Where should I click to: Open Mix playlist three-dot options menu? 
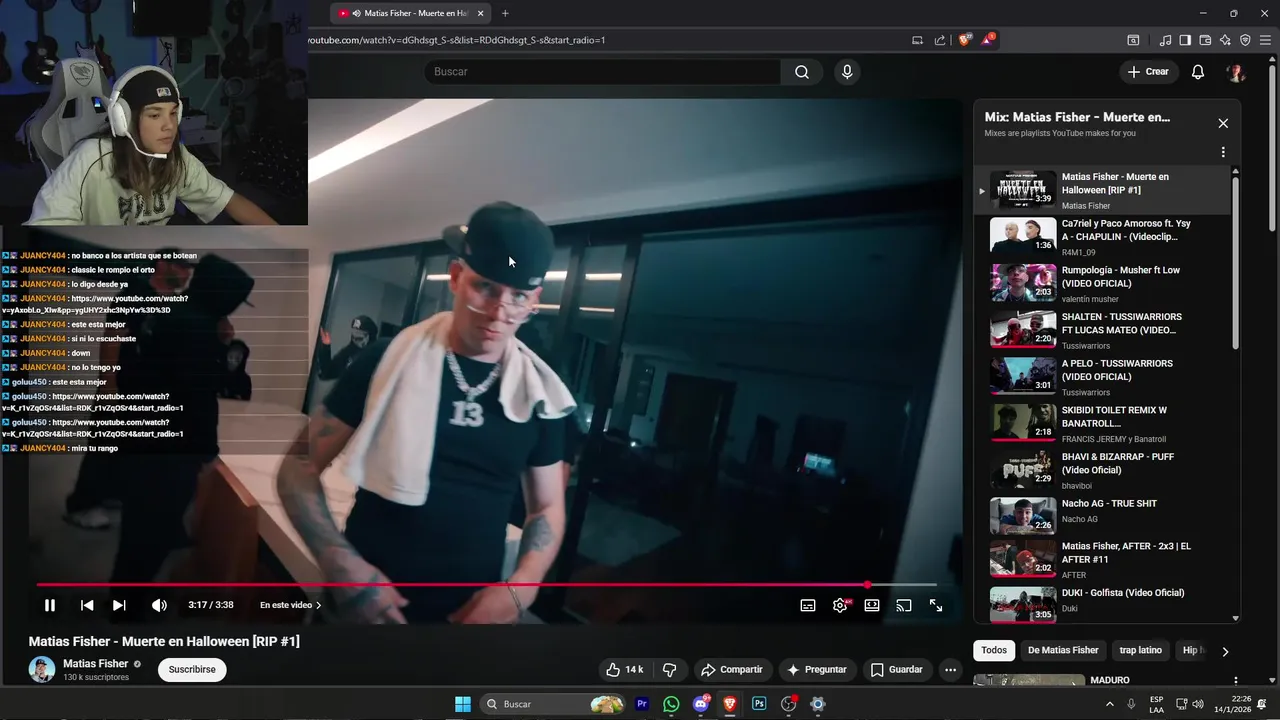[x=1223, y=153]
